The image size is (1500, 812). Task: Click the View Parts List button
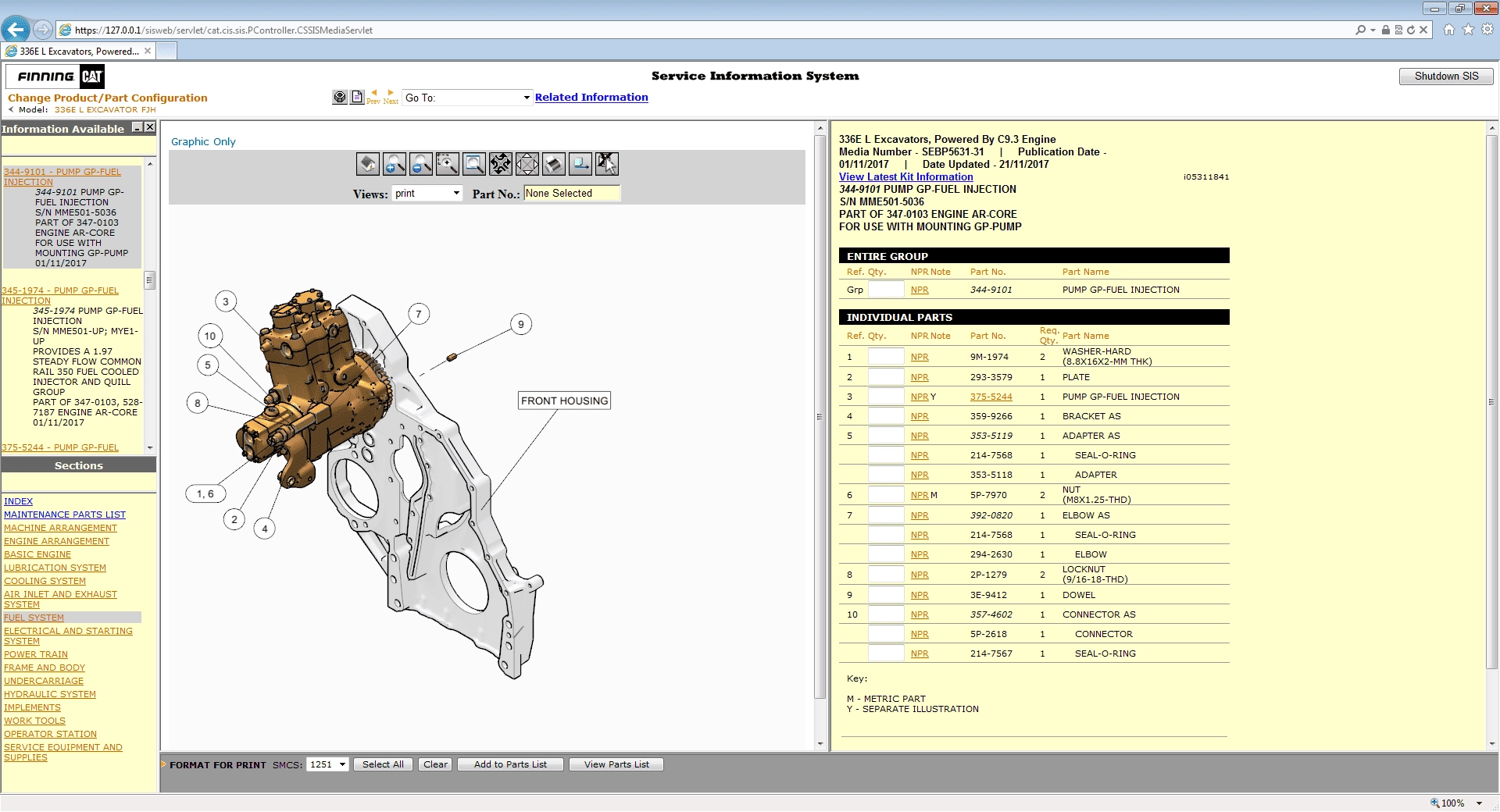pos(616,764)
